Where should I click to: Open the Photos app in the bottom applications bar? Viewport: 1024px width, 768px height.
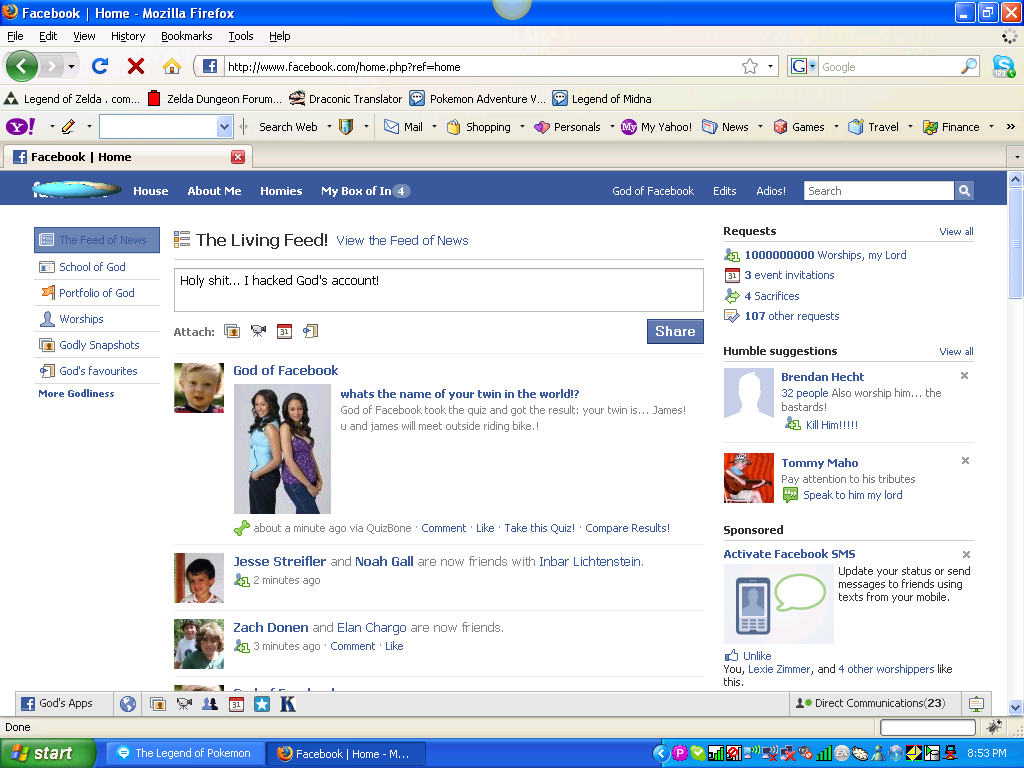(158, 704)
